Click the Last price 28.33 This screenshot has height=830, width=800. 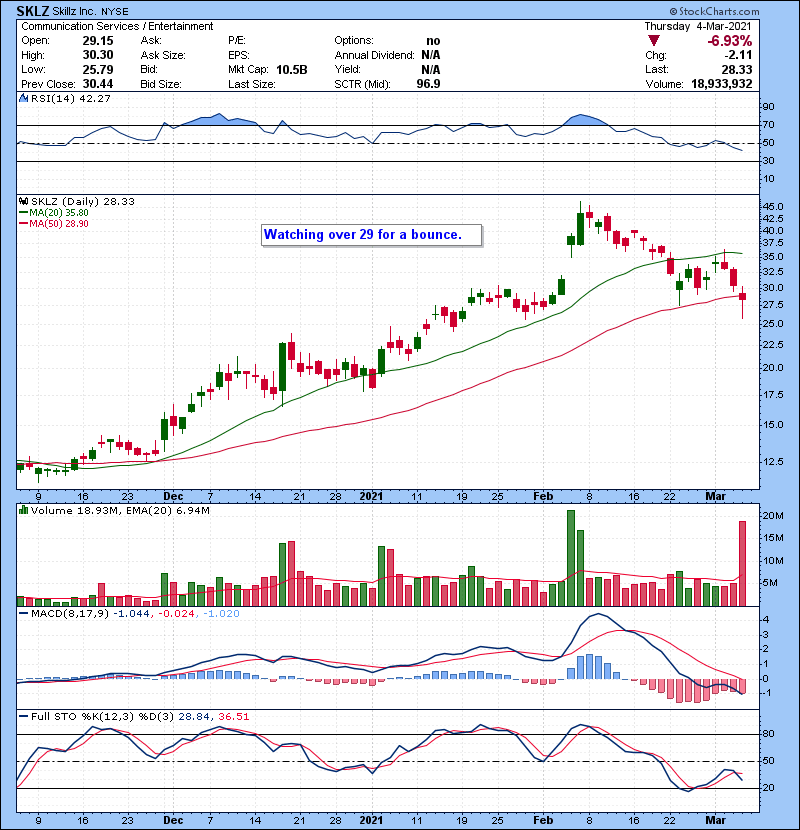736,69
